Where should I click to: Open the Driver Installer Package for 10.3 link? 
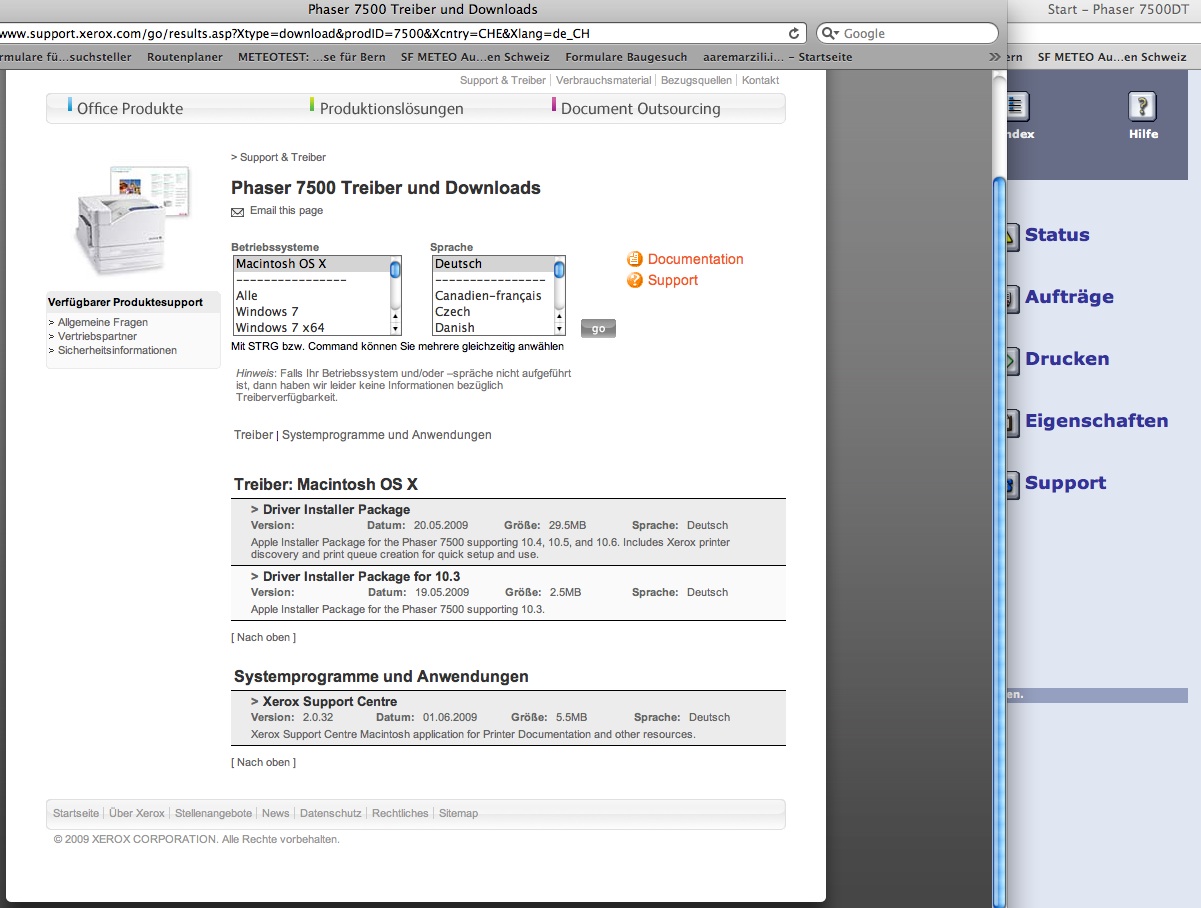coord(361,577)
